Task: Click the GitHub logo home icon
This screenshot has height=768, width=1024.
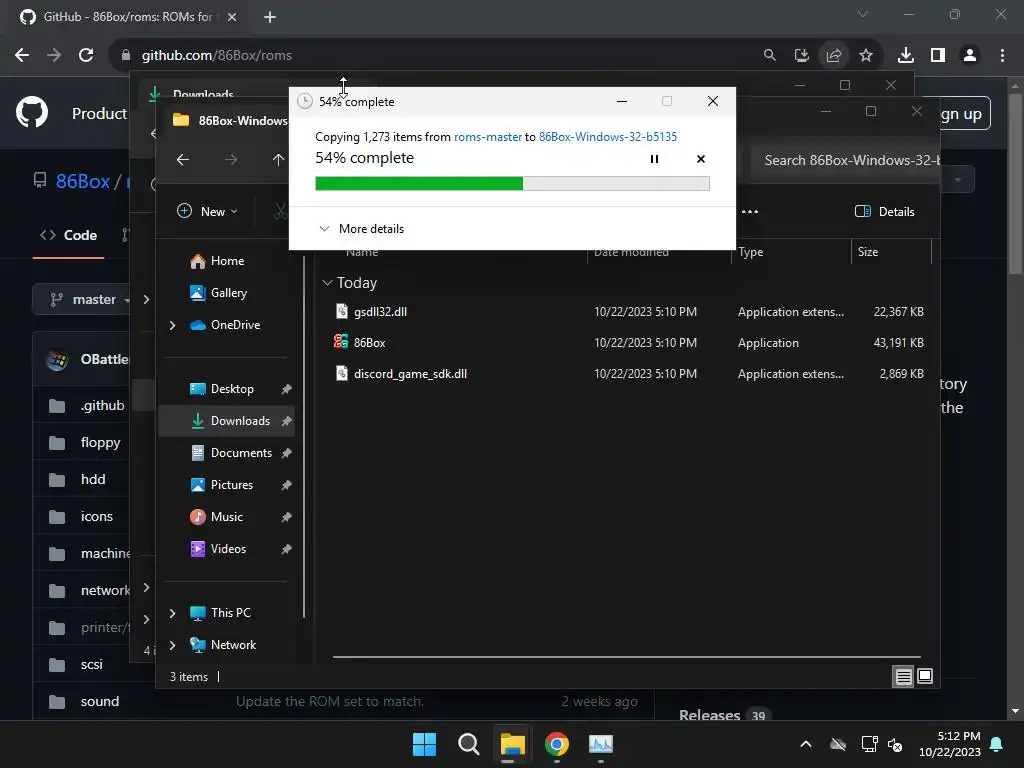Action: coord(32,113)
